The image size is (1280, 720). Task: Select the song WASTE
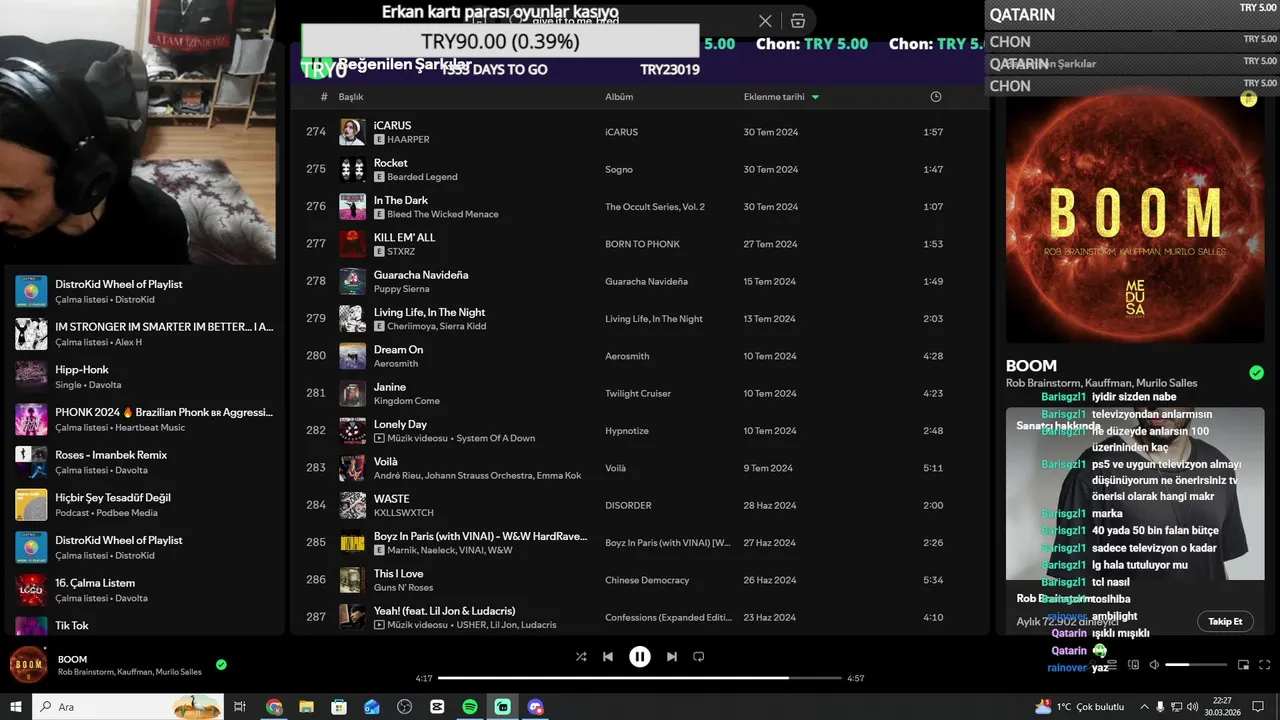[x=392, y=498]
